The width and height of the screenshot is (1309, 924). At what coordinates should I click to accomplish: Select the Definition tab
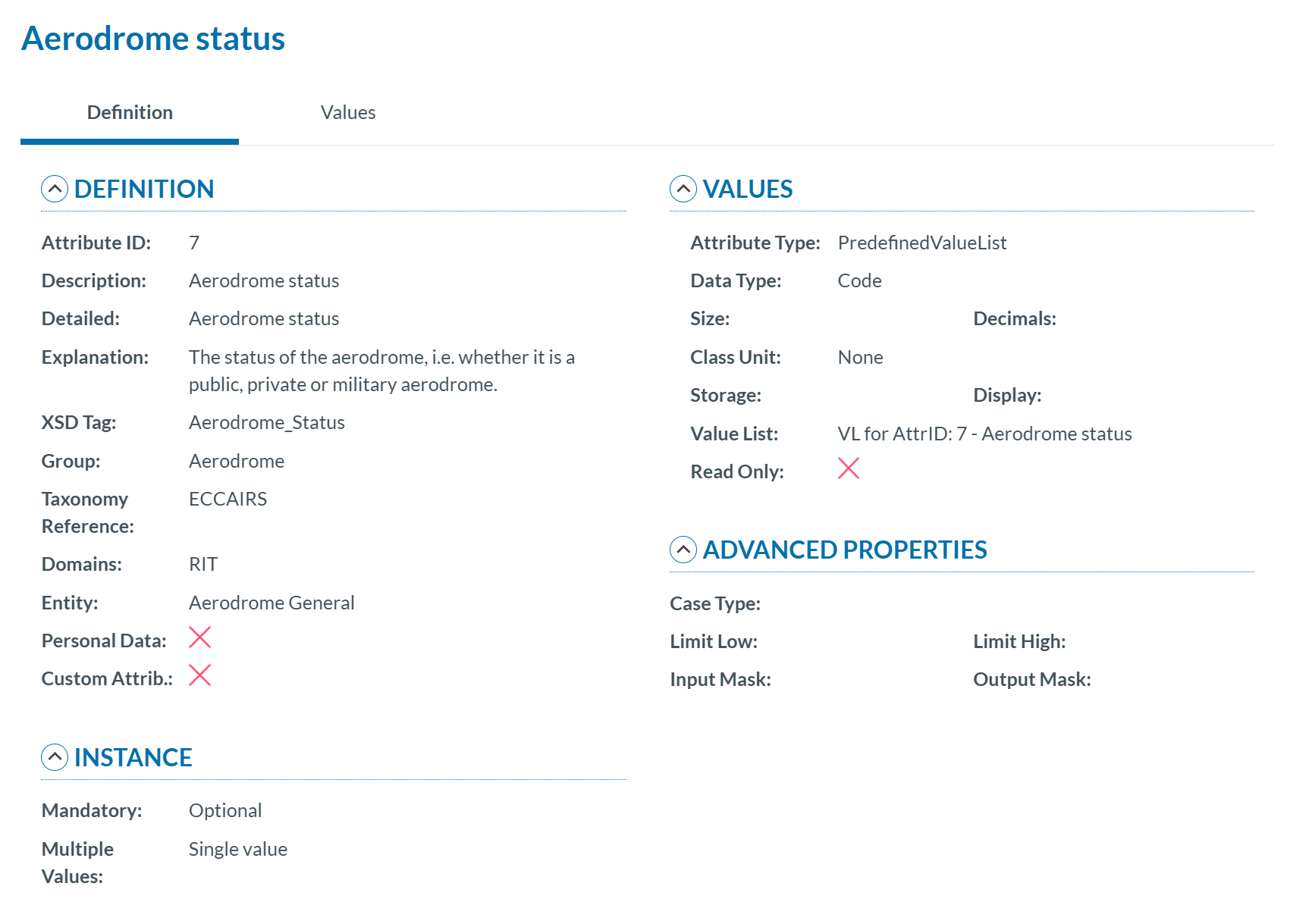[130, 112]
